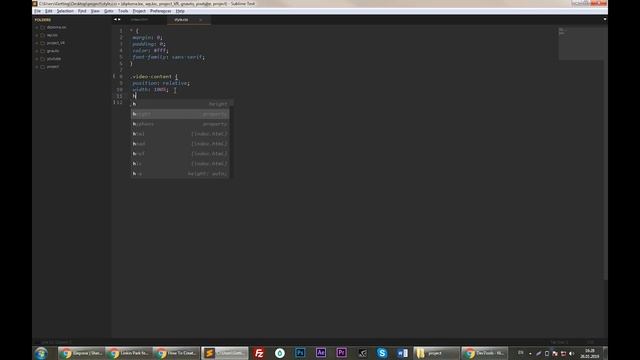This screenshot has width=640, height=360.
Task: Switch to the DevTools Chrome taskbar window
Action: (x=484, y=353)
